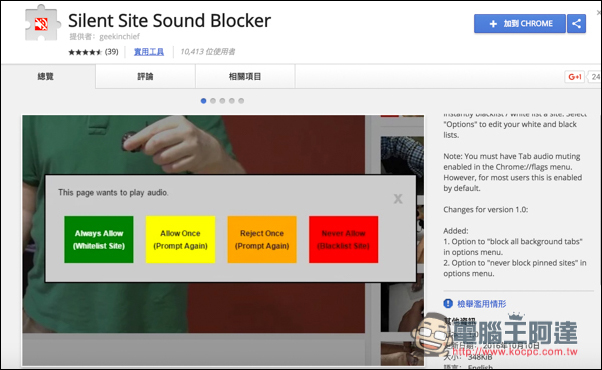Select the fourth carousel dot
The height and width of the screenshot is (370, 602).
[x=232, y=101]
